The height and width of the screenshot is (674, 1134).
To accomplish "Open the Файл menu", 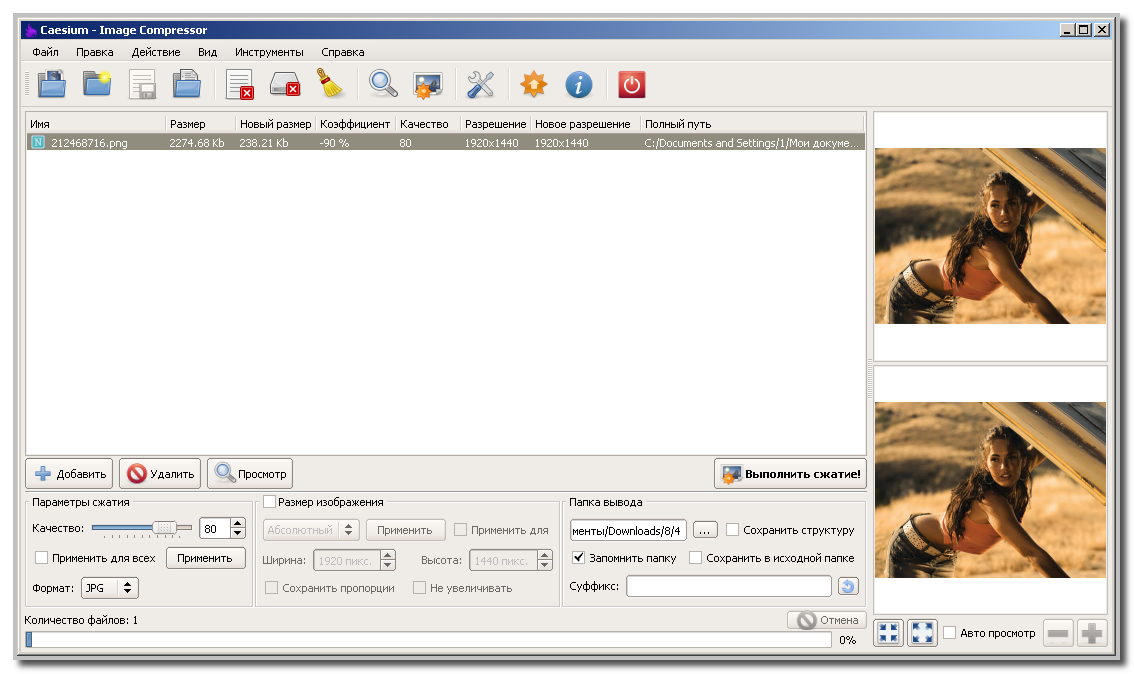I will point(45,52).
